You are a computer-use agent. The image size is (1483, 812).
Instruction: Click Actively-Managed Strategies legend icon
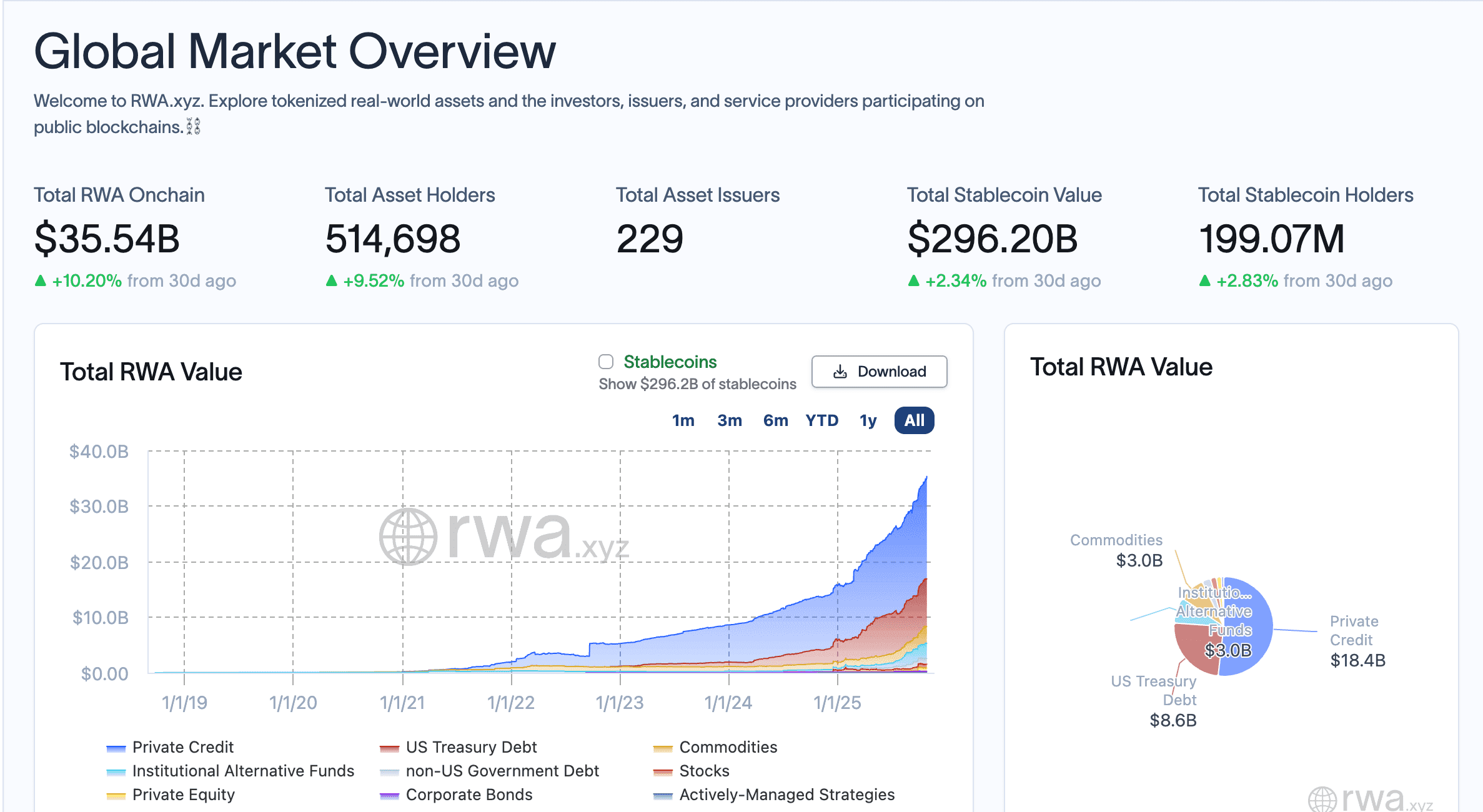662,795
